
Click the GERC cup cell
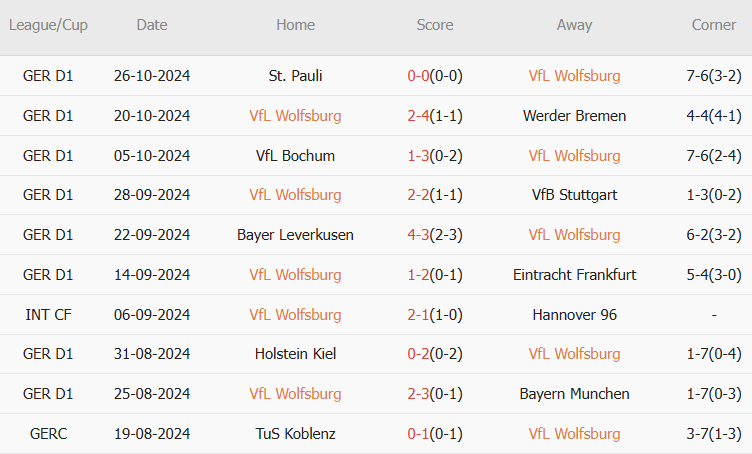point(48,434)
